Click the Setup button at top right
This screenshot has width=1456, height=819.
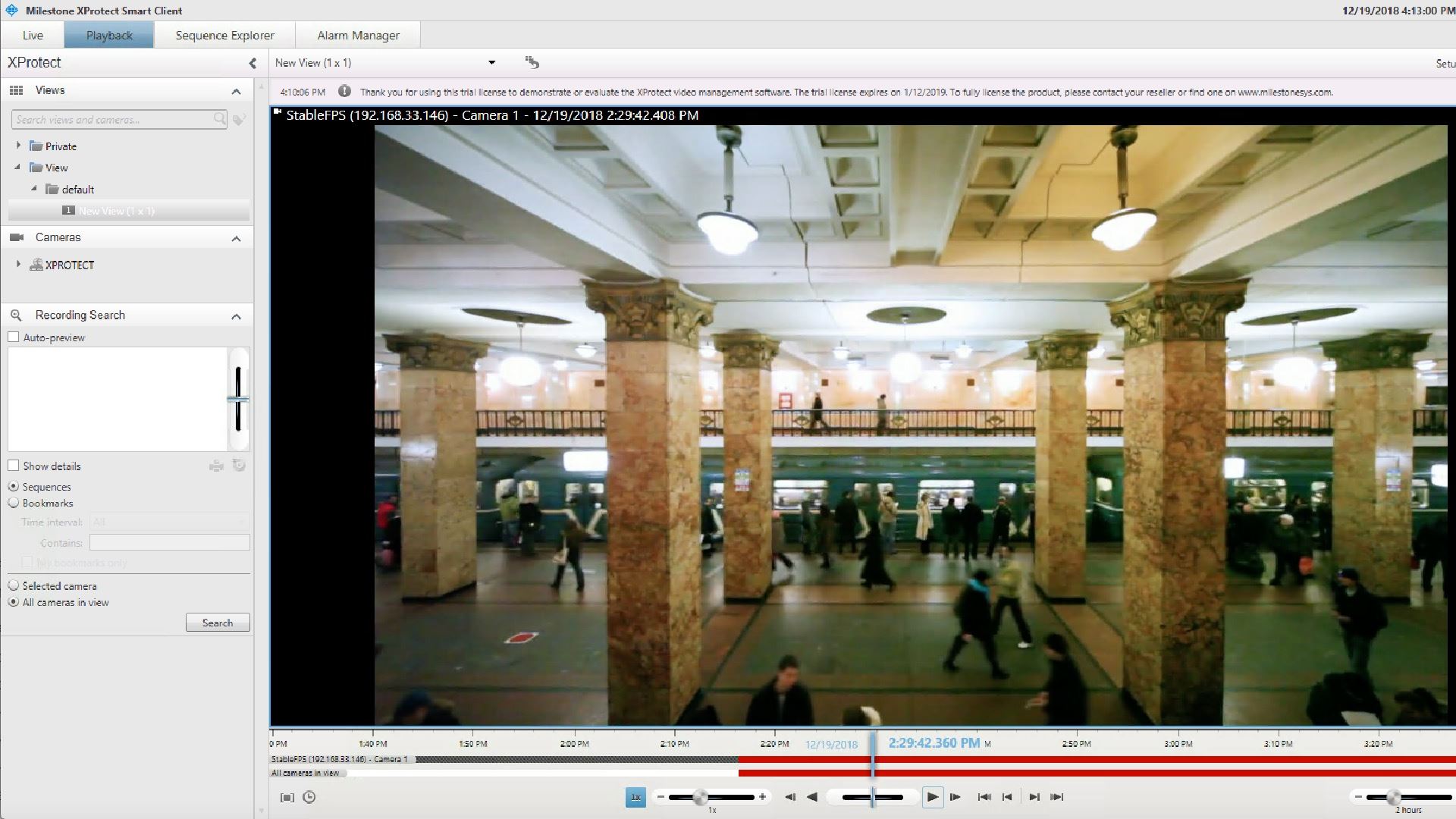1445,64
